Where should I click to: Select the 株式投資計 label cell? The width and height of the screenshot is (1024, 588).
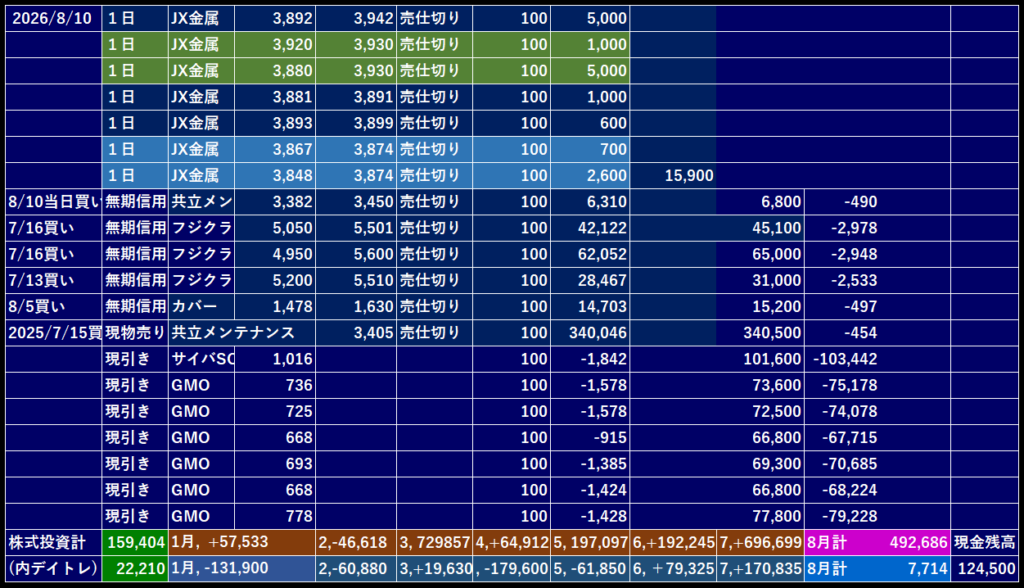54,542
